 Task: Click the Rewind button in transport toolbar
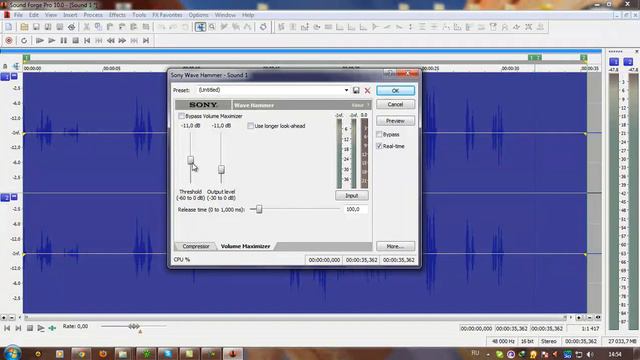pyautogui.click(x=111, y=40)
